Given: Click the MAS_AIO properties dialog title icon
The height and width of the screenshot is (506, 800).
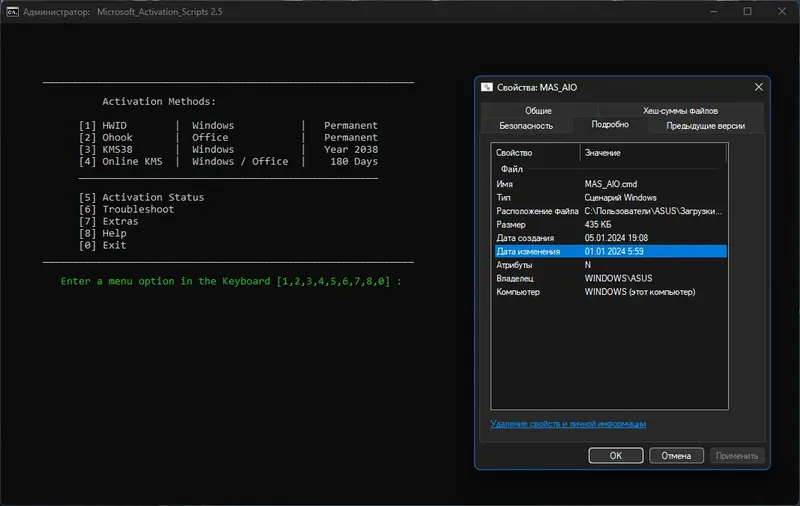Looking at the screenshot, I should tap(487, 88).
